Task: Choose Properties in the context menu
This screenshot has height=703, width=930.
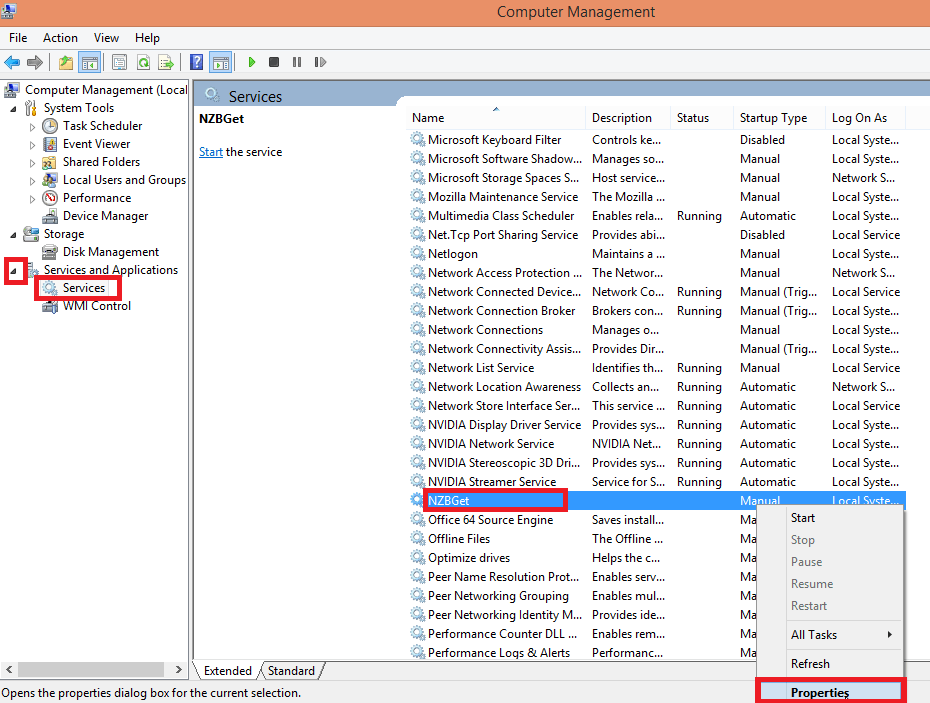Action: coord(819,692)
